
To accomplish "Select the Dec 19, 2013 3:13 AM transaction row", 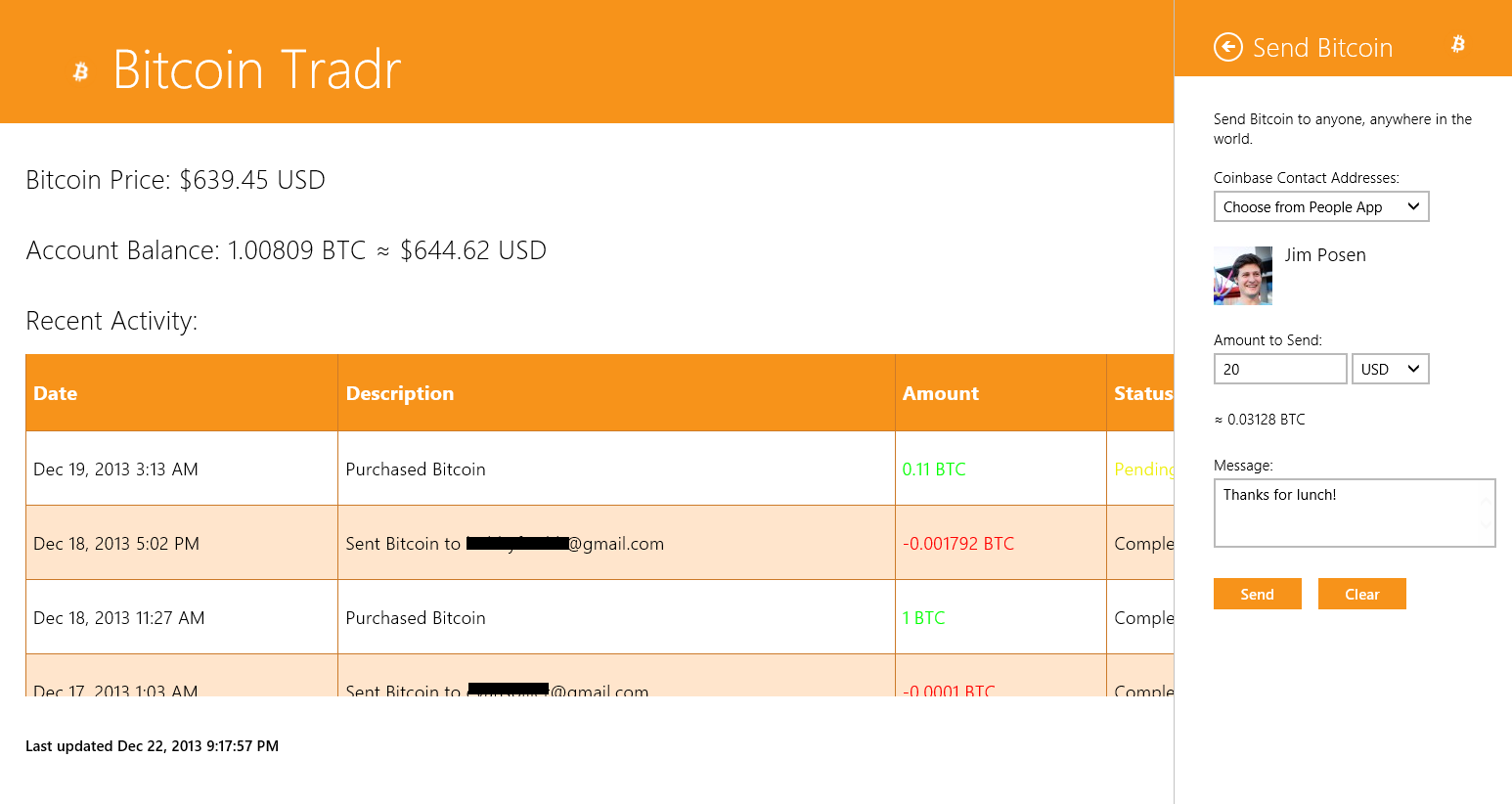I will pos(115,469).
